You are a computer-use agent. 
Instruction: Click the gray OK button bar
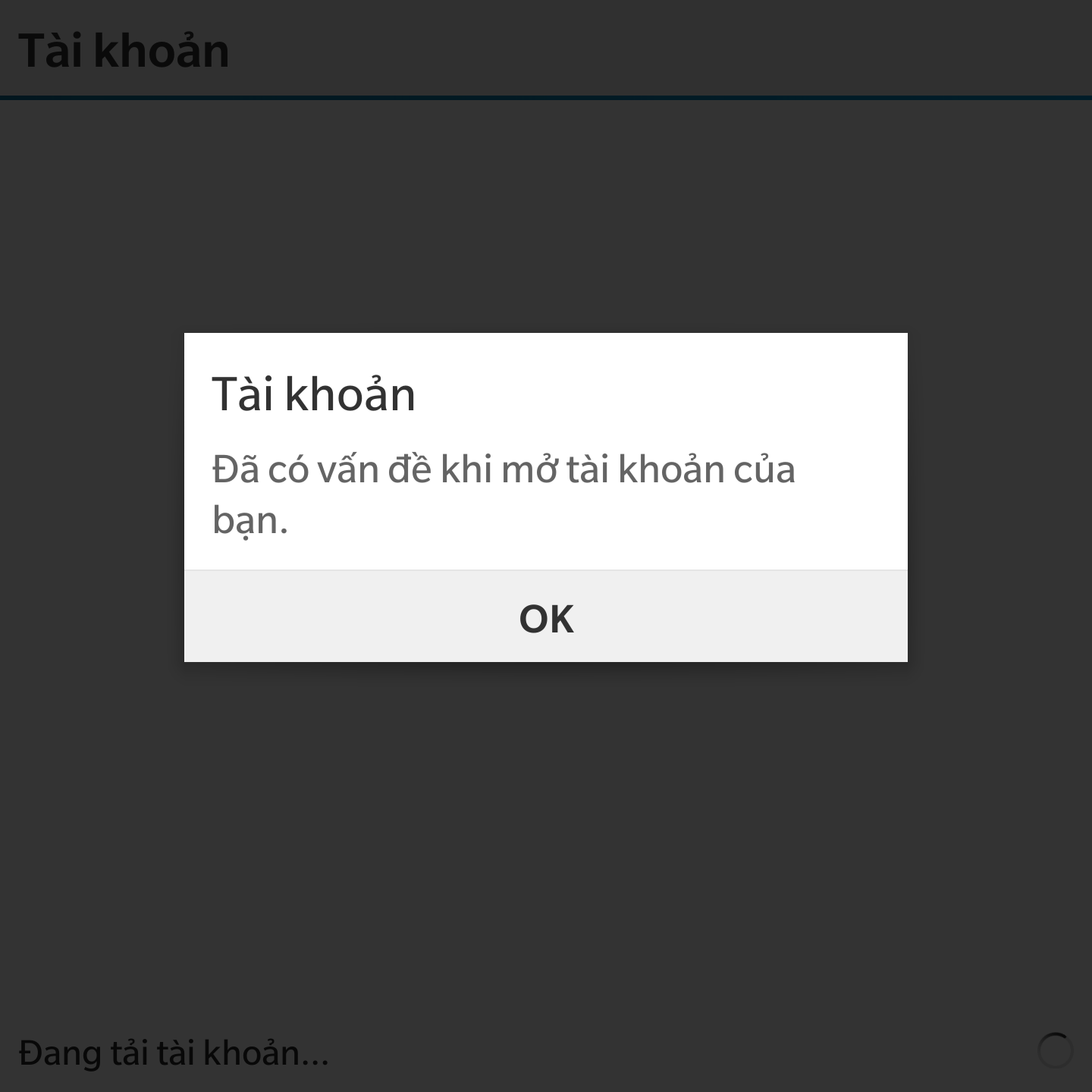point(546,617)
